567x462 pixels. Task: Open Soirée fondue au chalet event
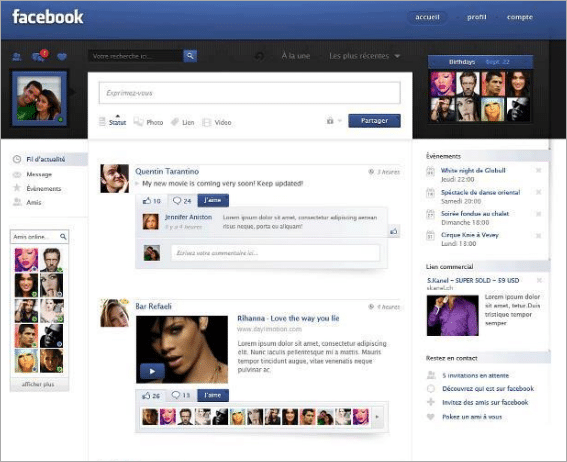tap(475, 214)
